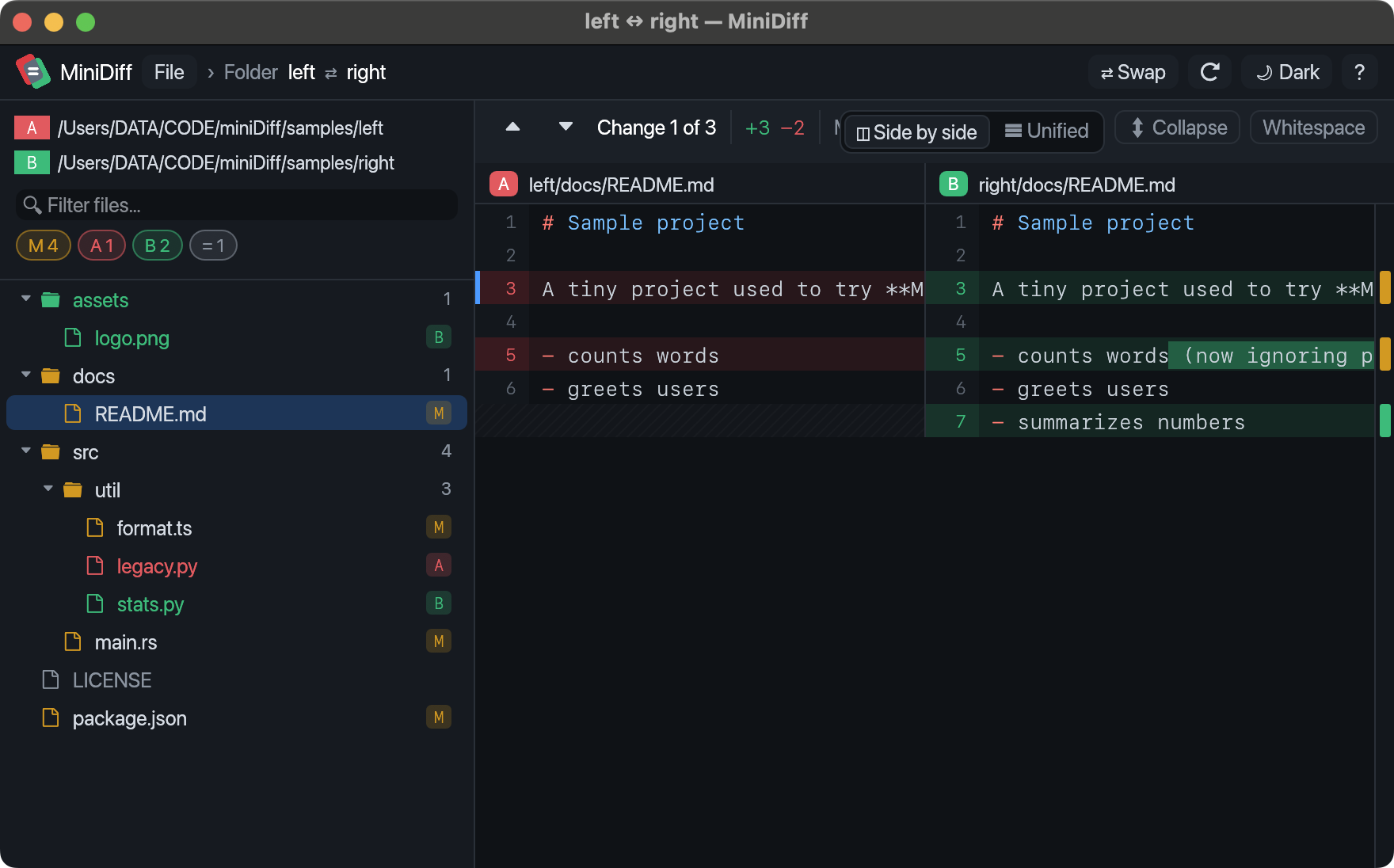Click the LICENSE file icon

click(51, 680)
